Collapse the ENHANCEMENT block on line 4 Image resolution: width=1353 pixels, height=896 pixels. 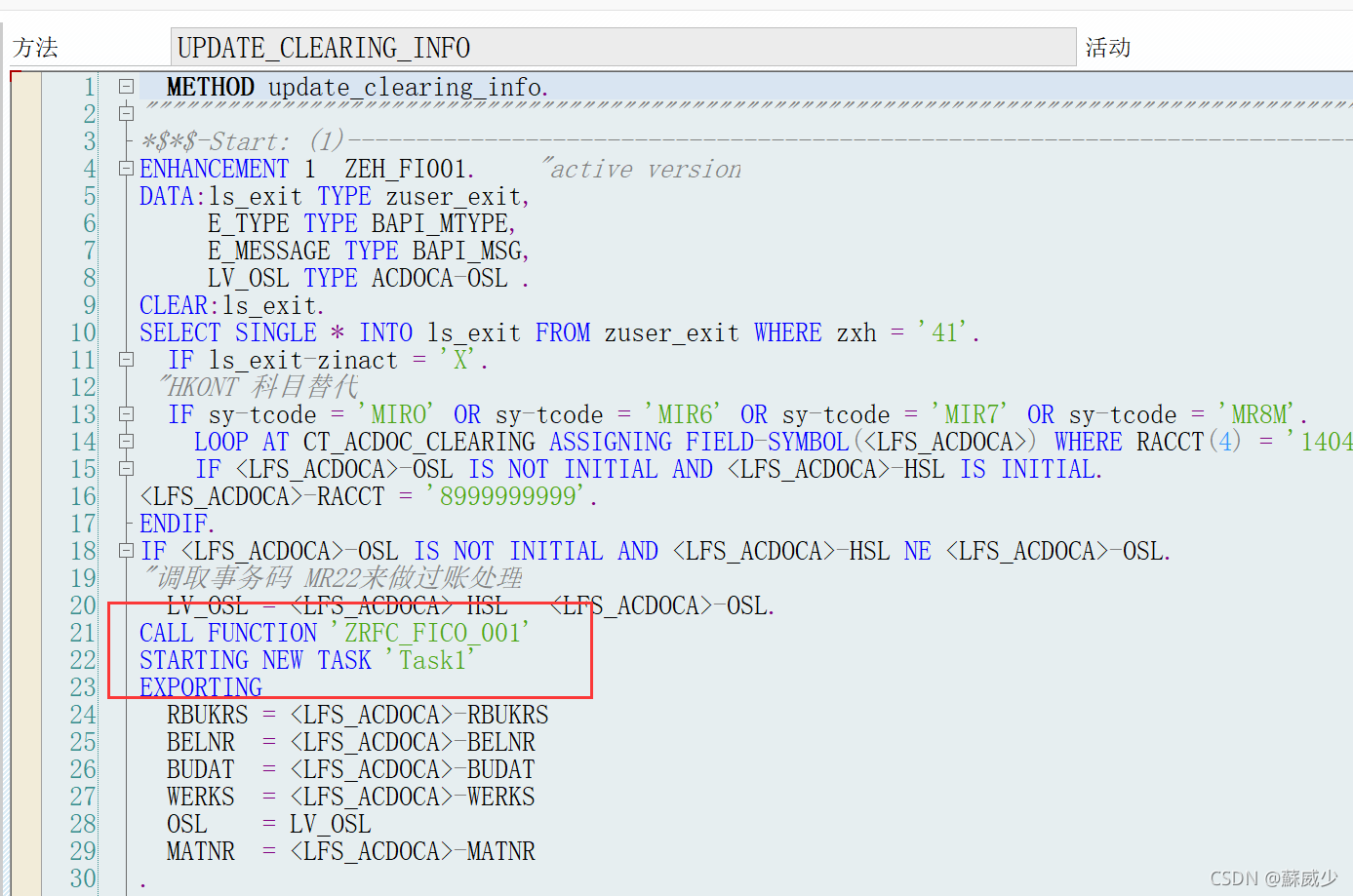(126, 168)
